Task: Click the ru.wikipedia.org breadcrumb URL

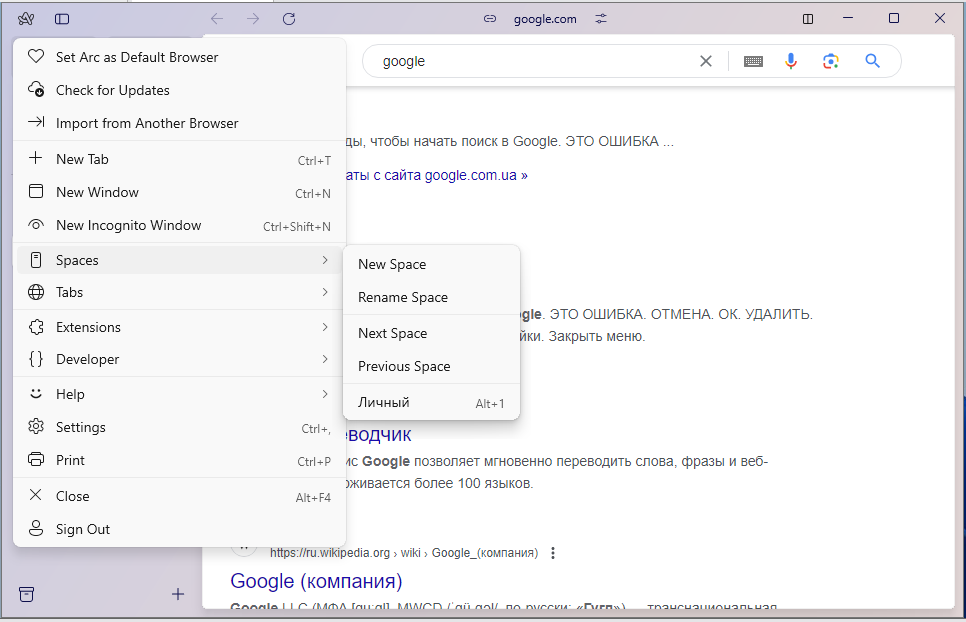Action: (x=404, y=553)
